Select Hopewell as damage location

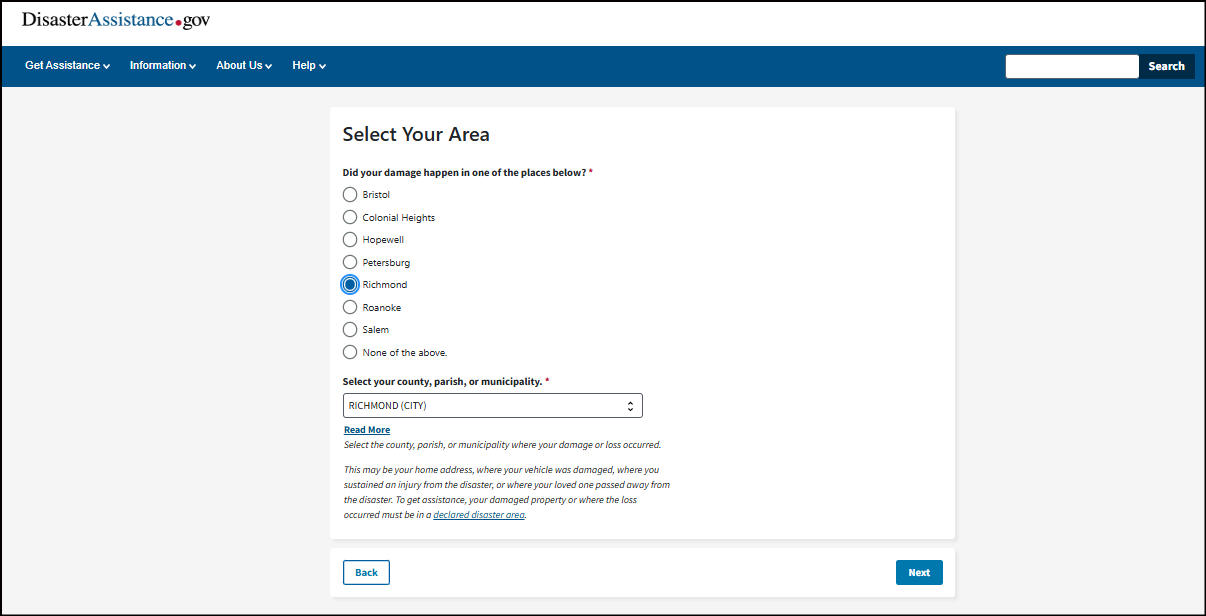click(x=350, y=240)
